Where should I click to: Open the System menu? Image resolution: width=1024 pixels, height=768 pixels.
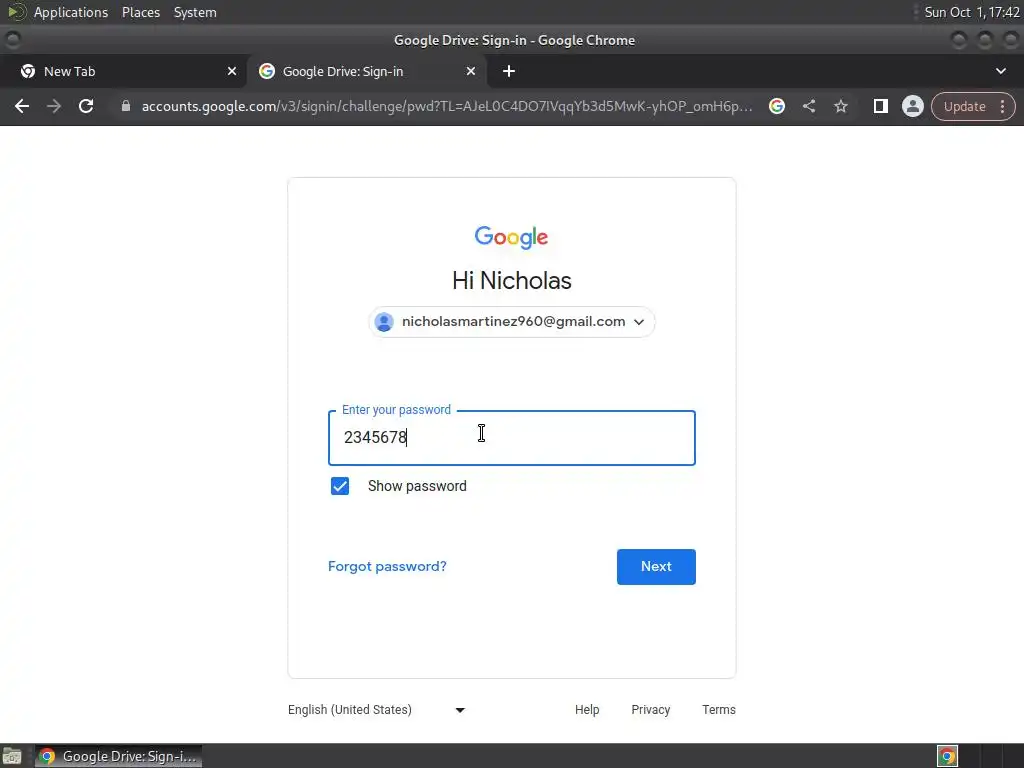[x=195, y=12]
